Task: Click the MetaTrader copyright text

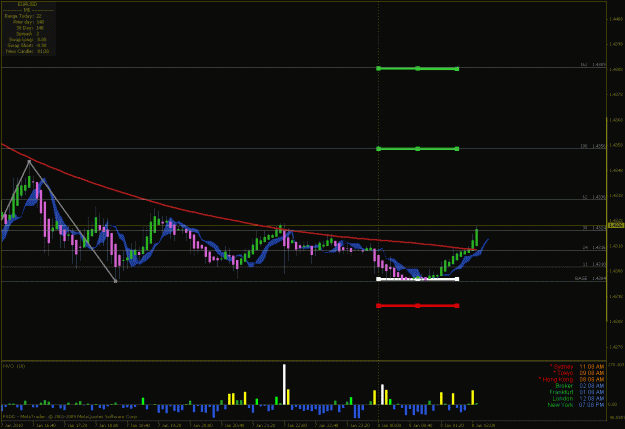Action: point(70,416)
